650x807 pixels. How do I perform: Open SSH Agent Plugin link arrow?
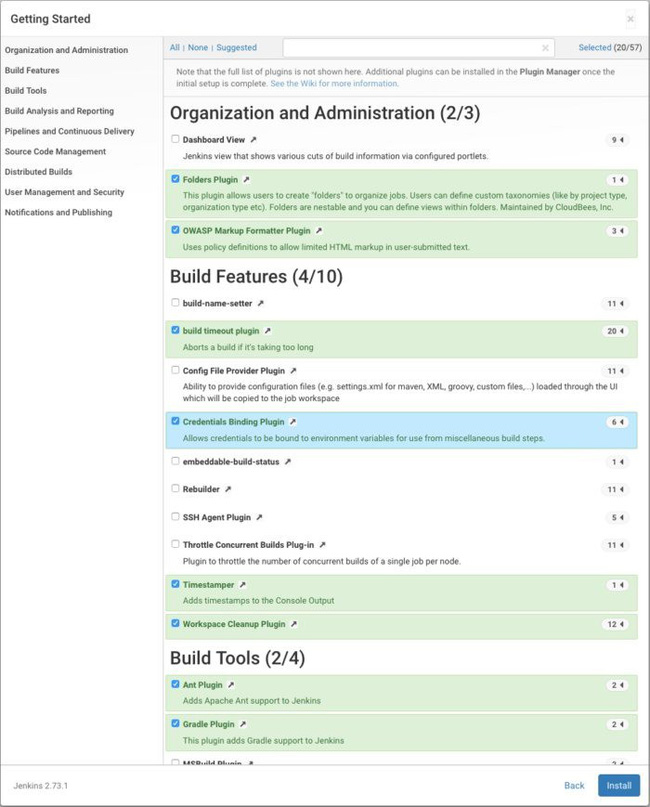pyautogui.click(x=259, y=517)
